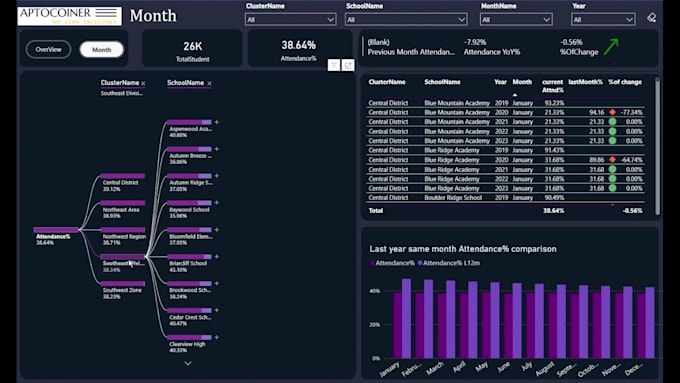Sort table by Year column header
Screen dimensions: 680x383
coord(500,82)
